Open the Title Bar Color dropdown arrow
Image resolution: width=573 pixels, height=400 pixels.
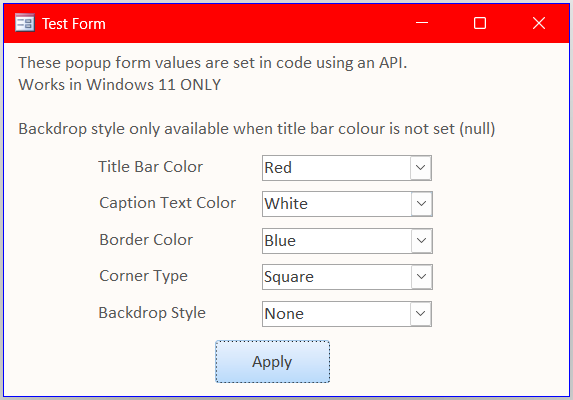pos(420,168)
